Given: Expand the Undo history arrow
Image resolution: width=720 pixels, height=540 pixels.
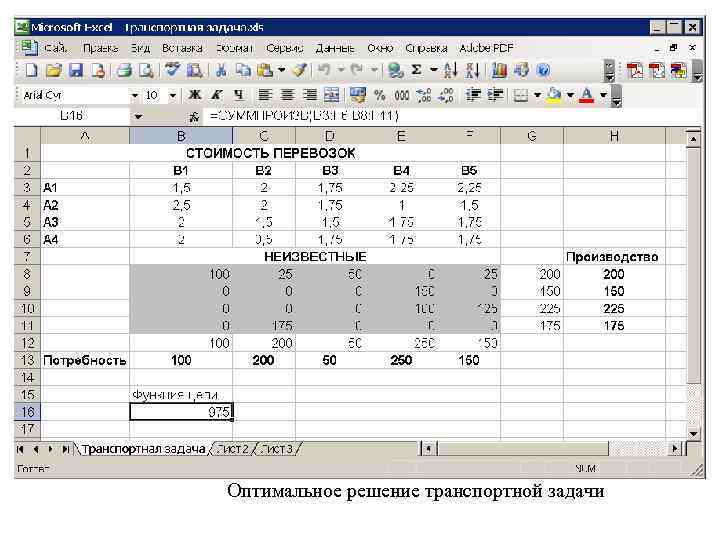Looking at the screenshot, I should click(x=341, y=70).
